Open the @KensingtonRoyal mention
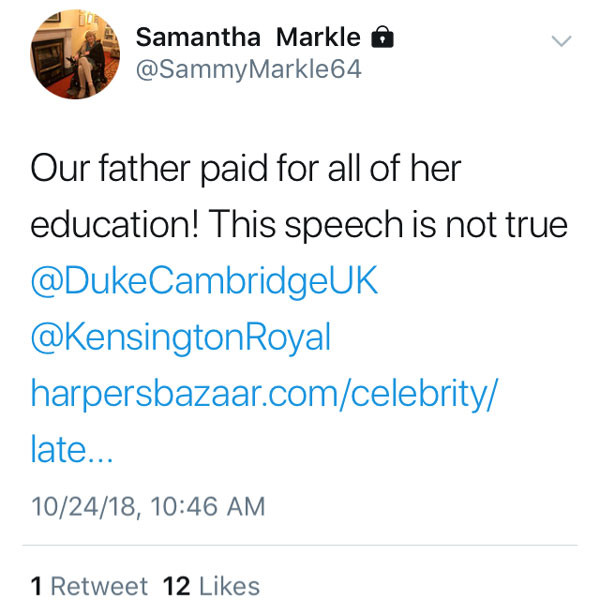 coord(180,337)
